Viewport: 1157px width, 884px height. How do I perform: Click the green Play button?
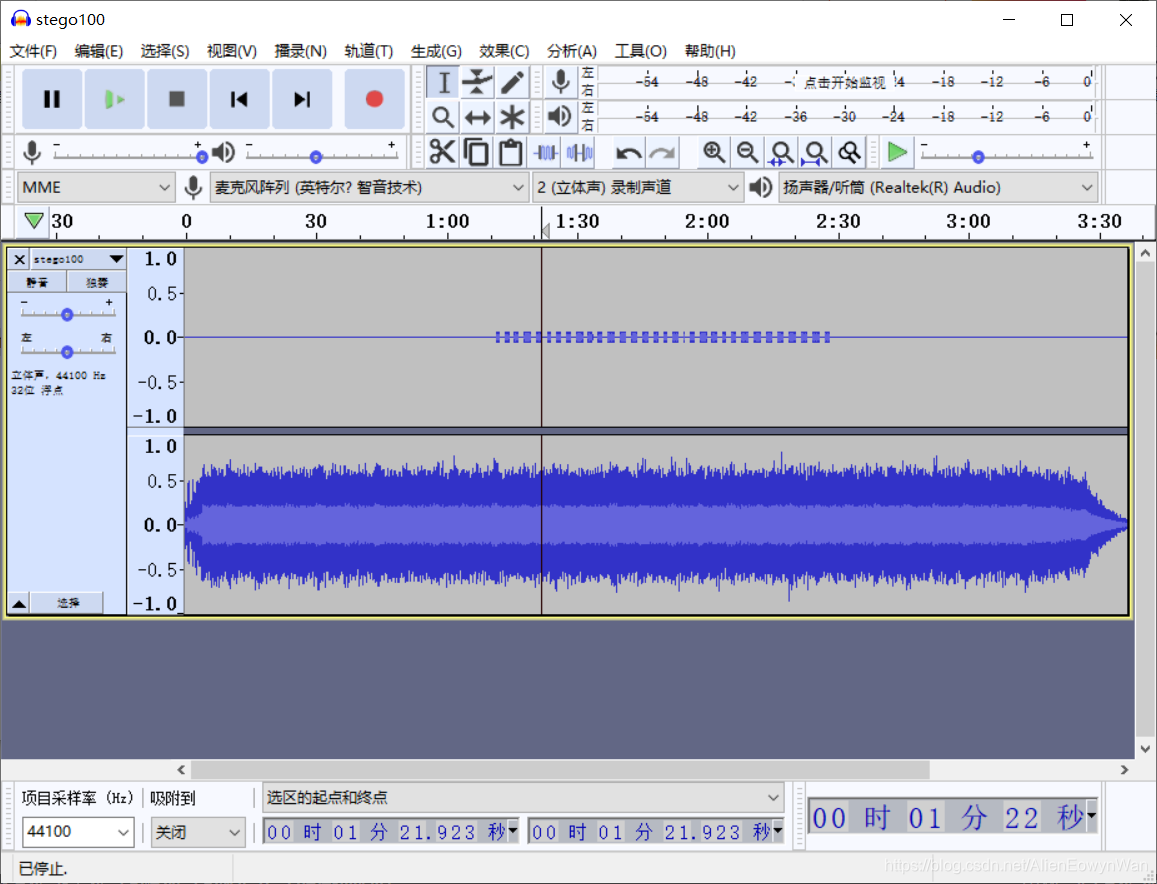click(x=114, y=99)
